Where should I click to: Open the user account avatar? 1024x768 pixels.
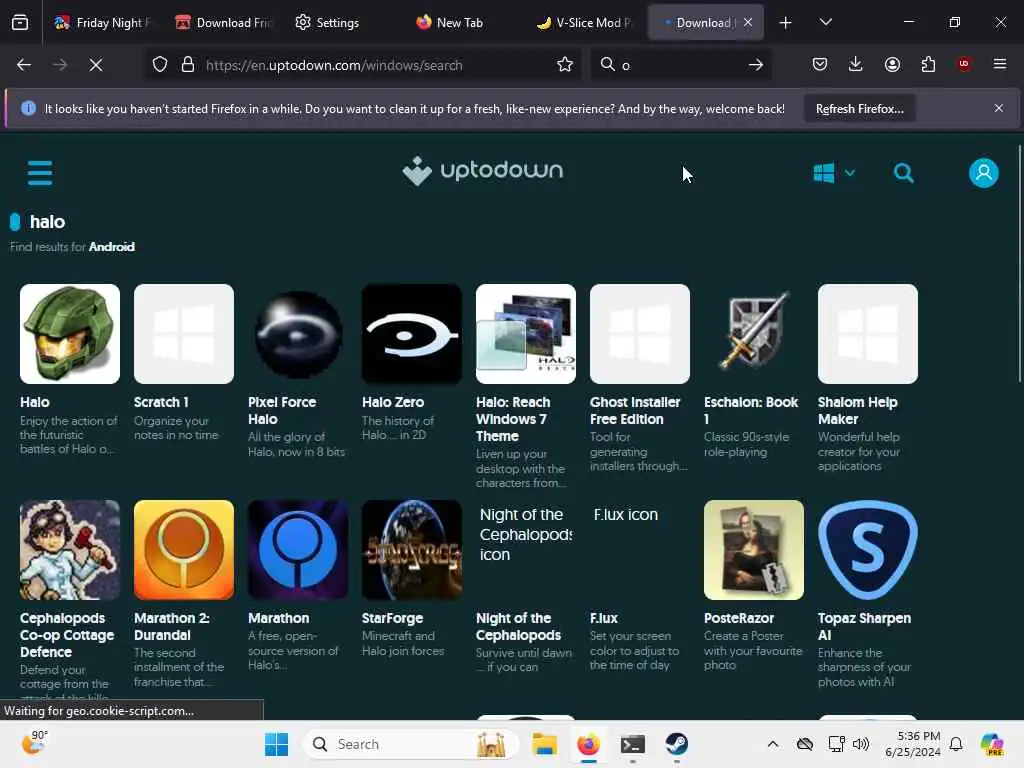coord(984,173)
